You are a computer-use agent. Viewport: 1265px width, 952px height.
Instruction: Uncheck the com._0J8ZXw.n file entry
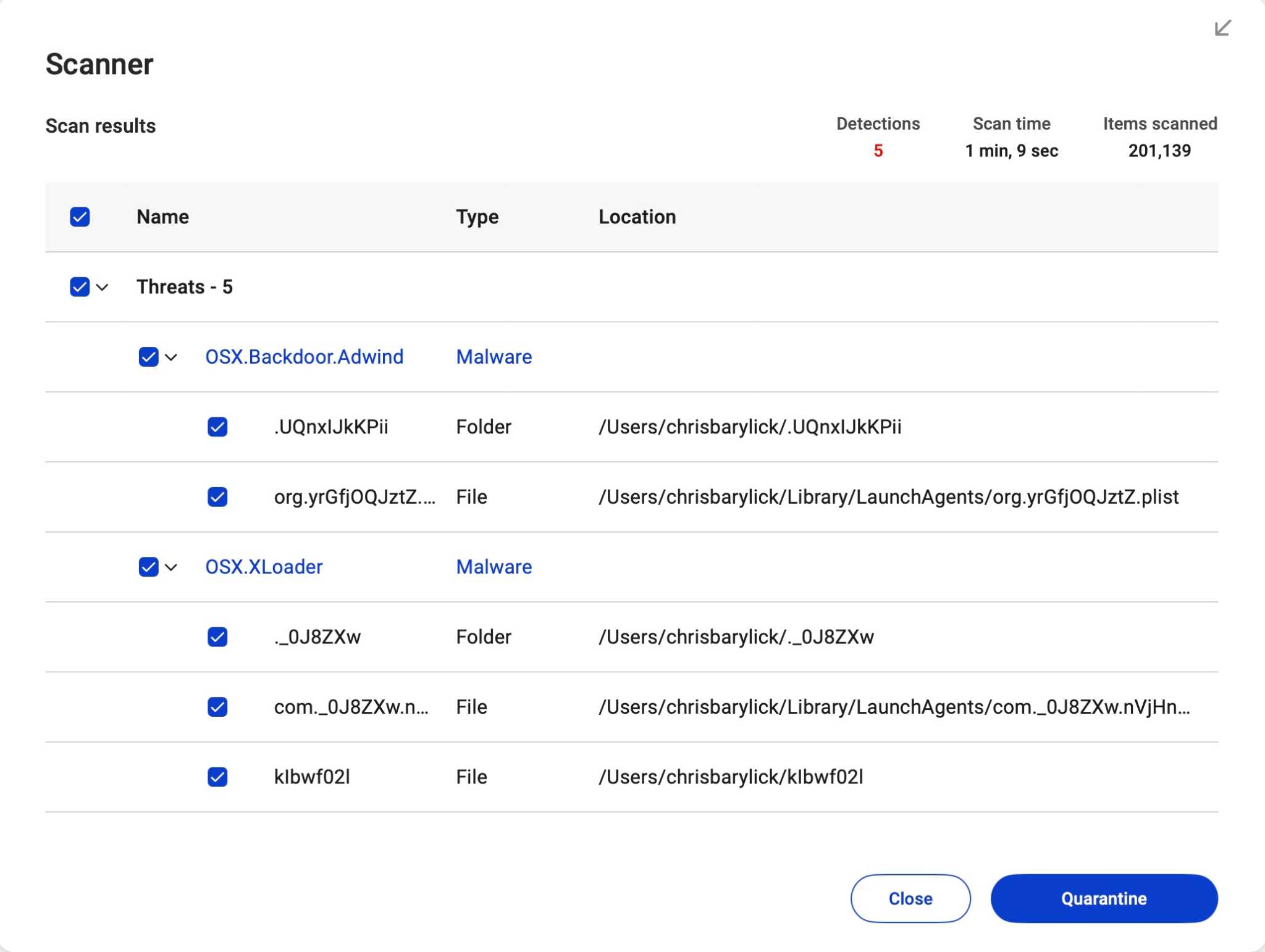(217, 707)
